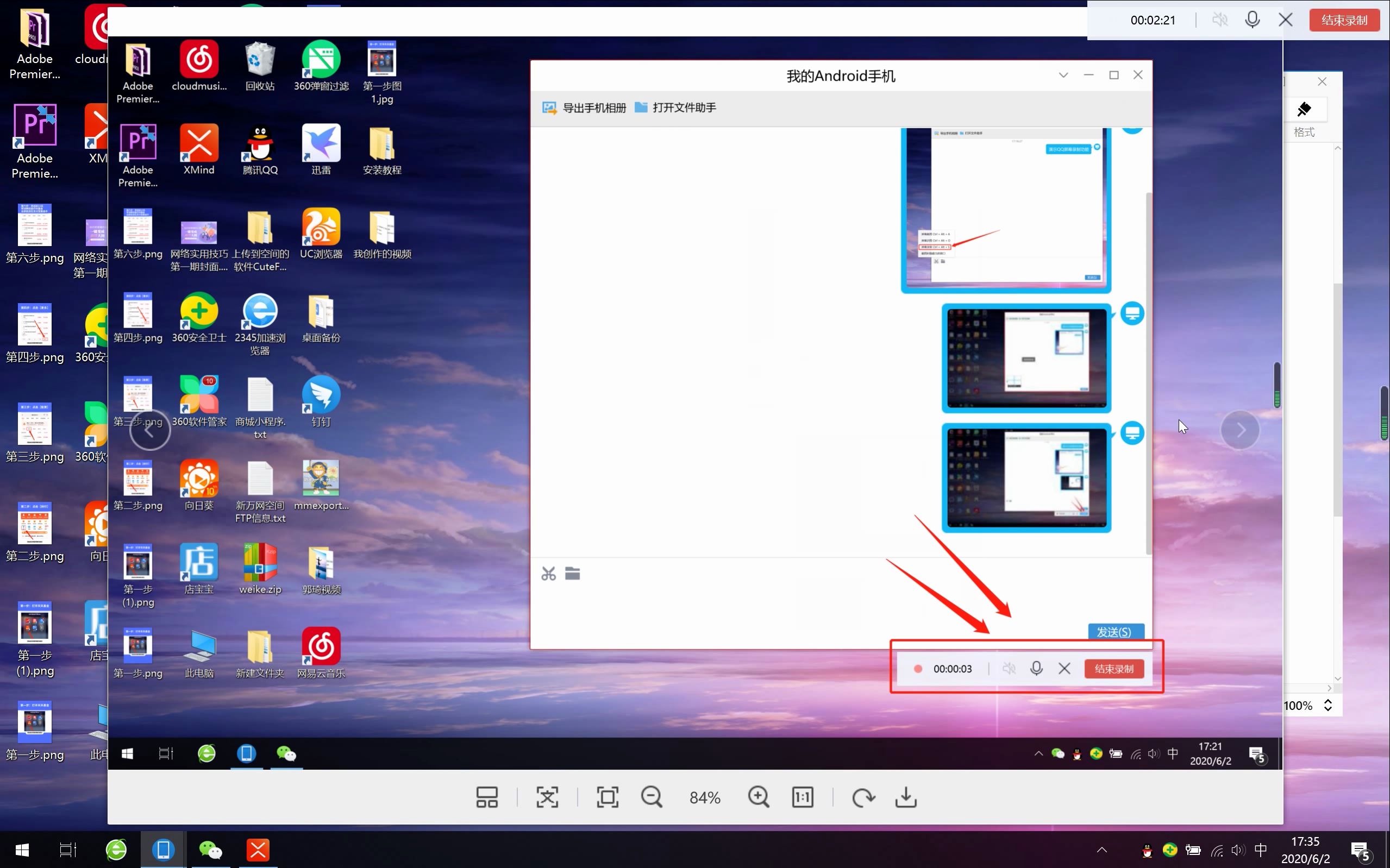Click scroll-up arrow in the right background window
The width and height of the screenshot is (1390, 868).
pyautogui.click(x=1338, y=148)
